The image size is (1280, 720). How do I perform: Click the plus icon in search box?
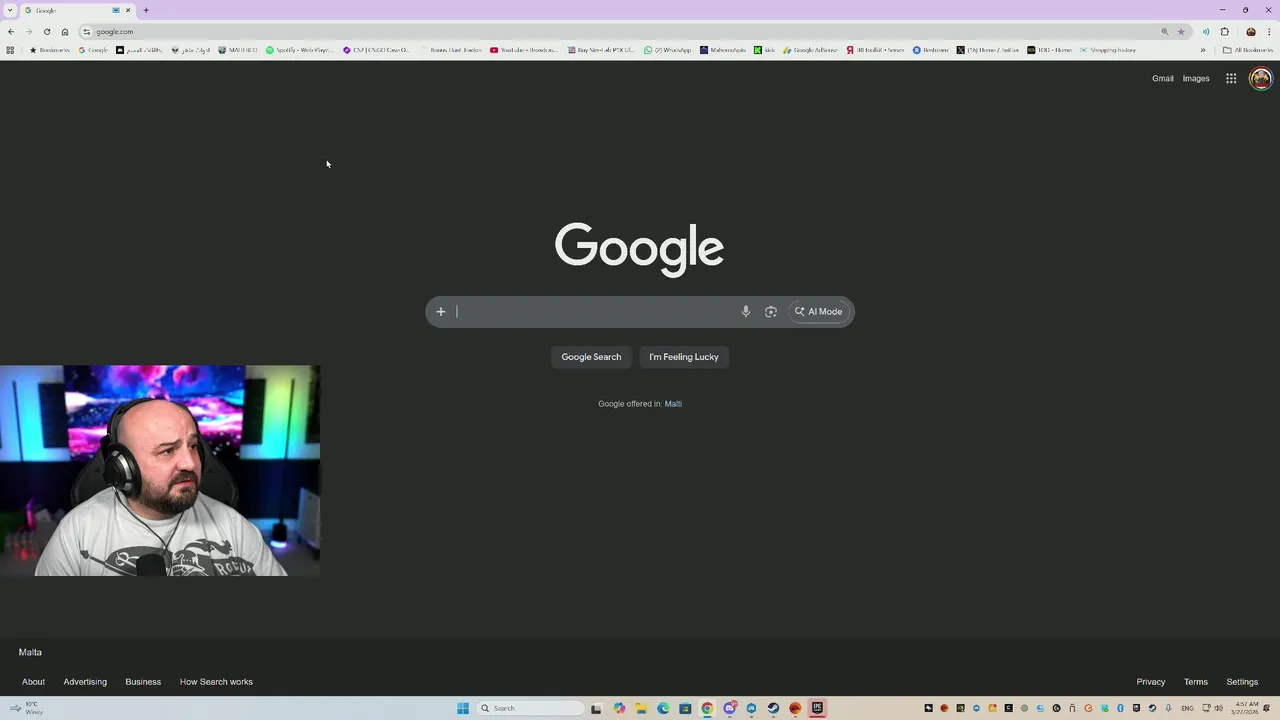pos(440,311)
